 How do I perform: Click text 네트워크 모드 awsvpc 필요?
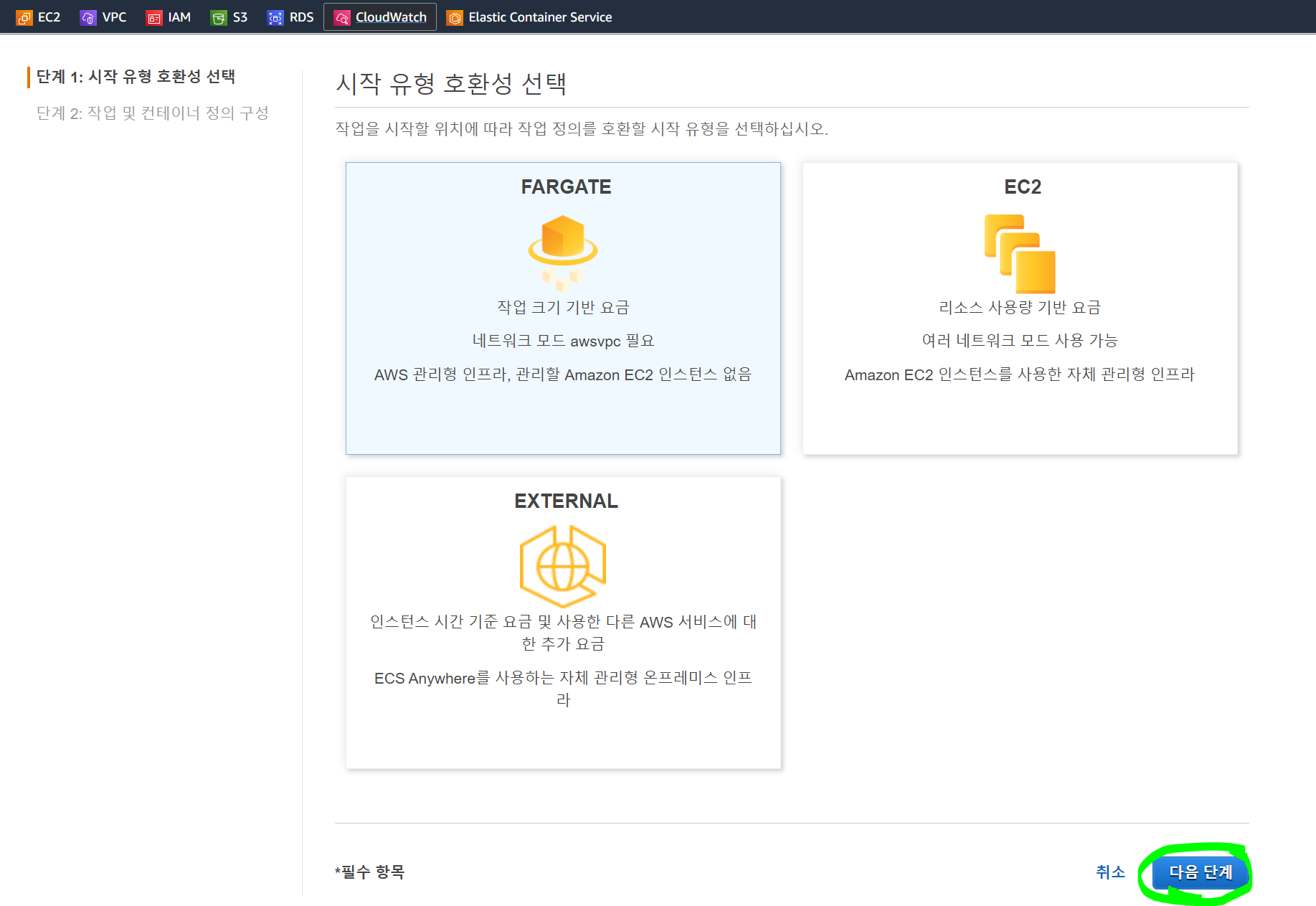[563, 341]
